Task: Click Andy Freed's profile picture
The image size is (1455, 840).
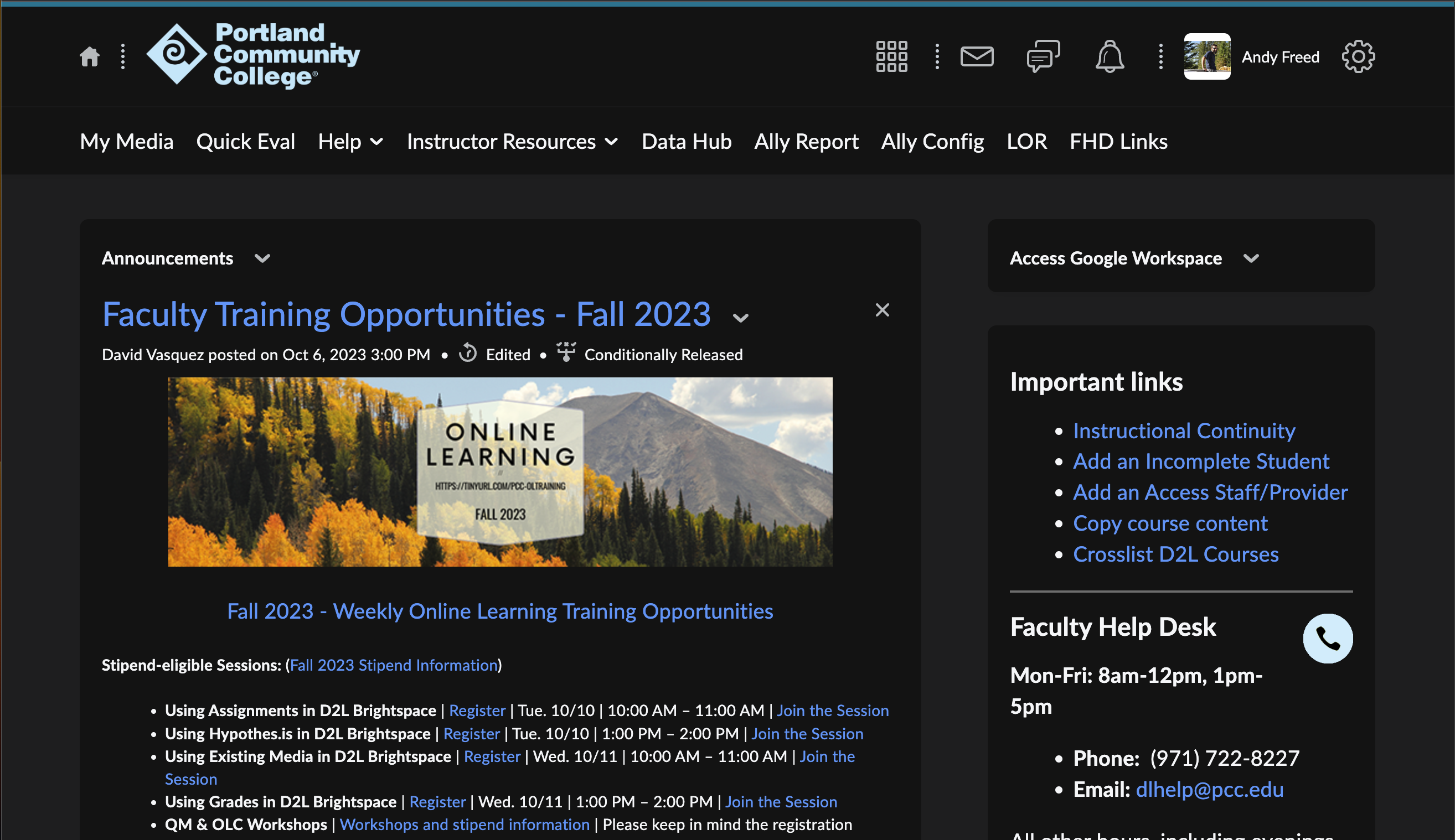Action: click(x=1206, y=56)
